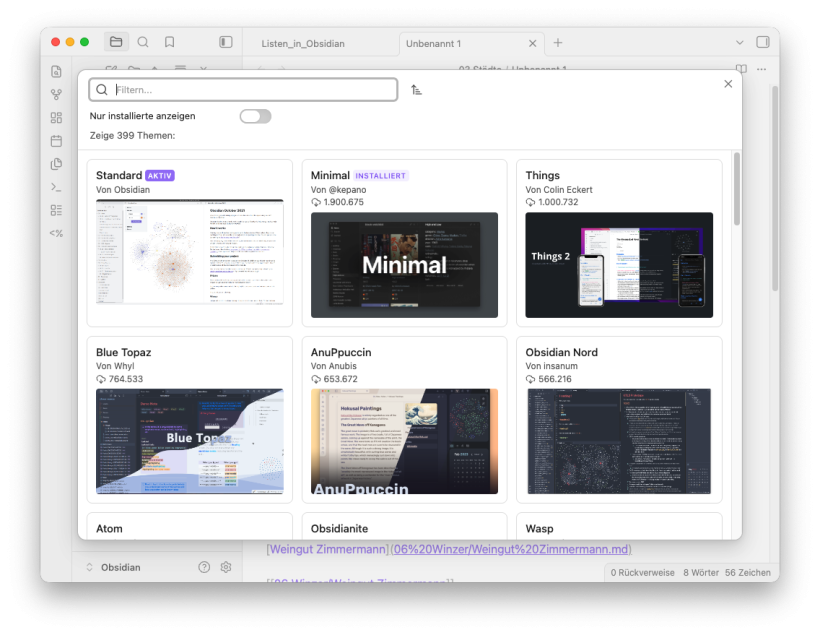The image size is (820, 635).
Task: Click '0 Rückverweise' in the status bar
Action: tap(642, 573)
